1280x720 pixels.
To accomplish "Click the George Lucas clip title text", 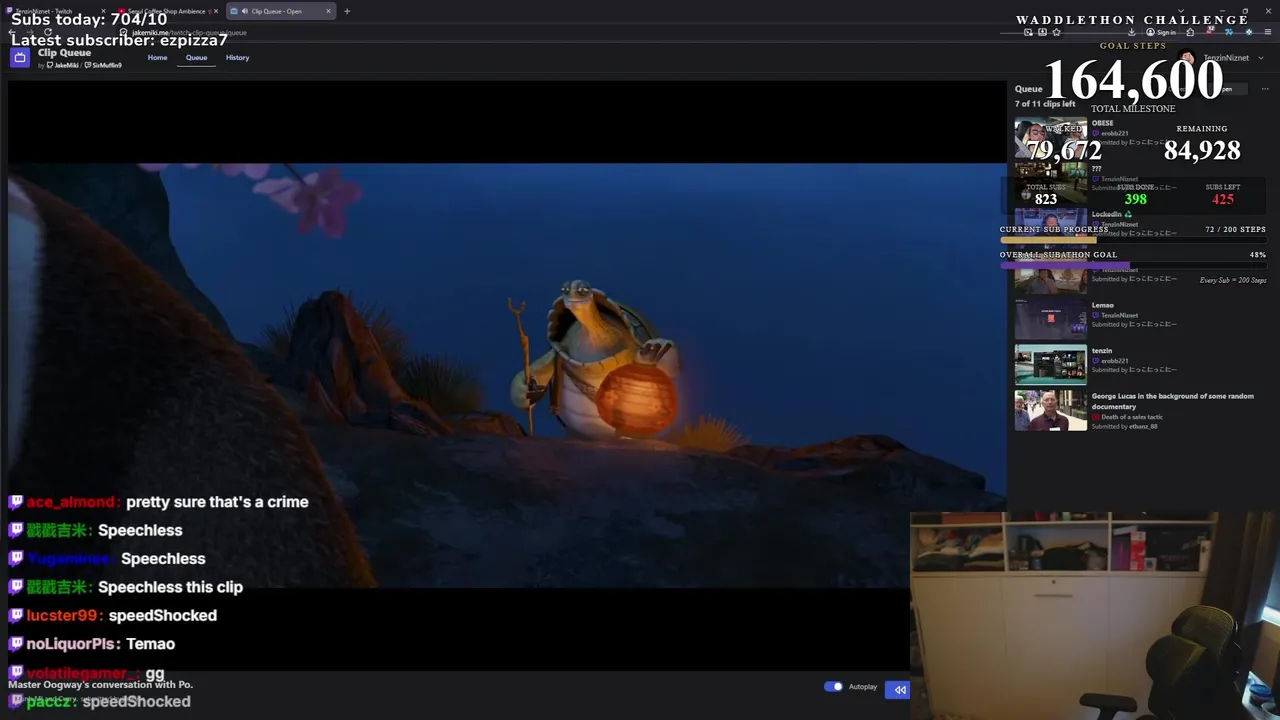I will click(x=1172, y=401).
